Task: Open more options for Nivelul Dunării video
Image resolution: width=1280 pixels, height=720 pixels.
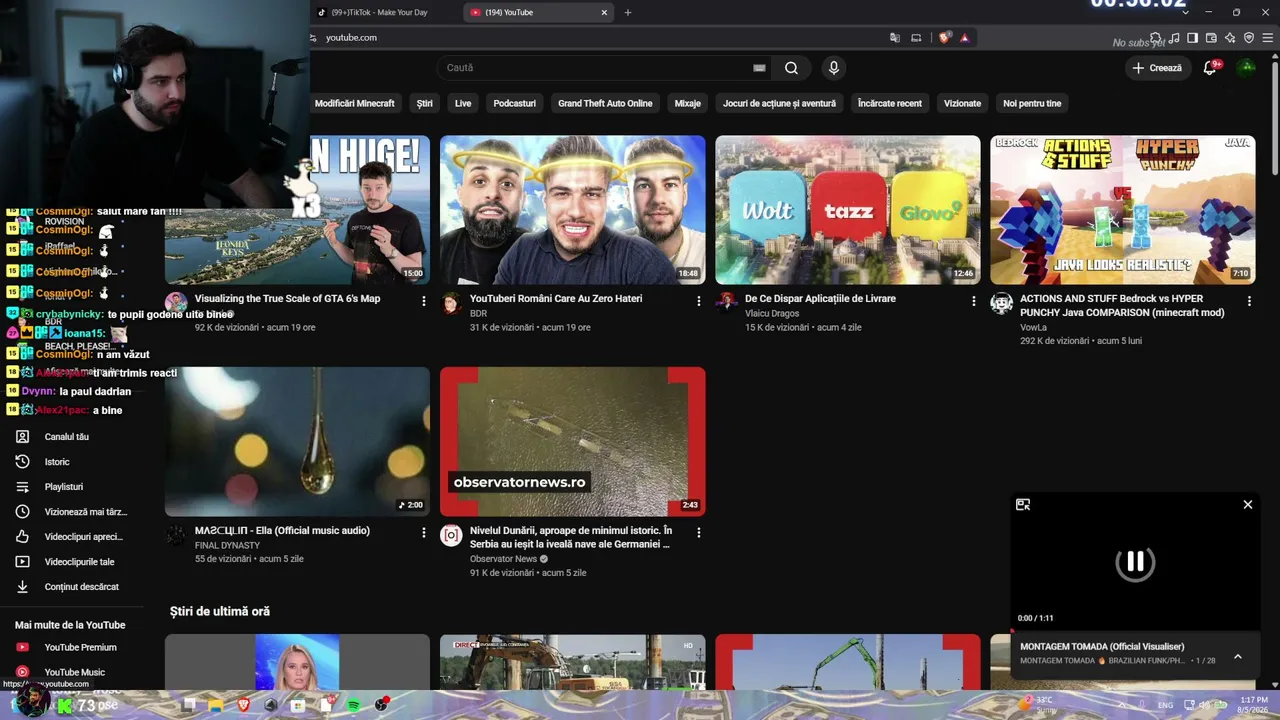Action: point(699,533)
